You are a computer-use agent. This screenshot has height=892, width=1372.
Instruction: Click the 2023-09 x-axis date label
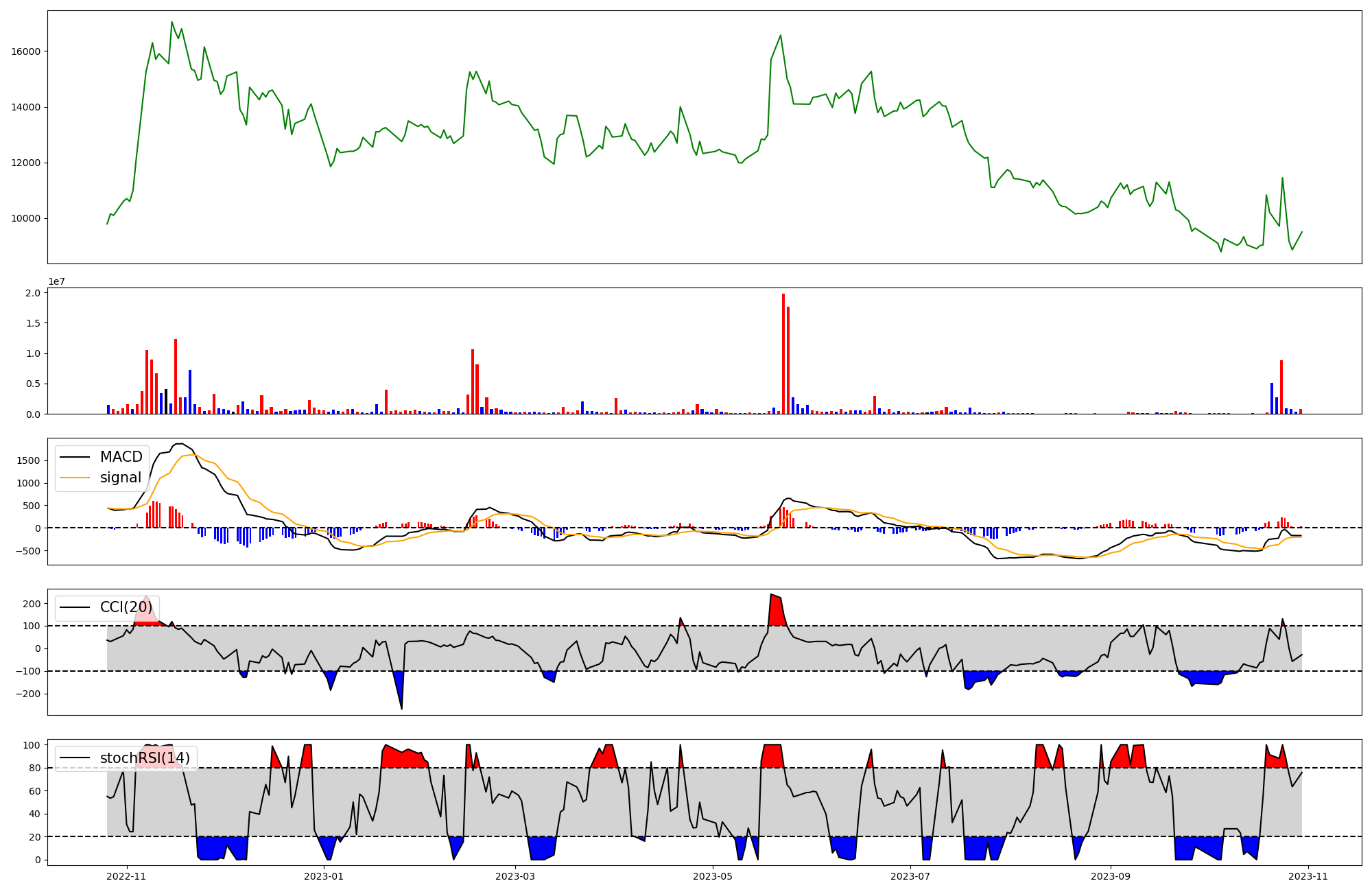(x=1110, y=876)
